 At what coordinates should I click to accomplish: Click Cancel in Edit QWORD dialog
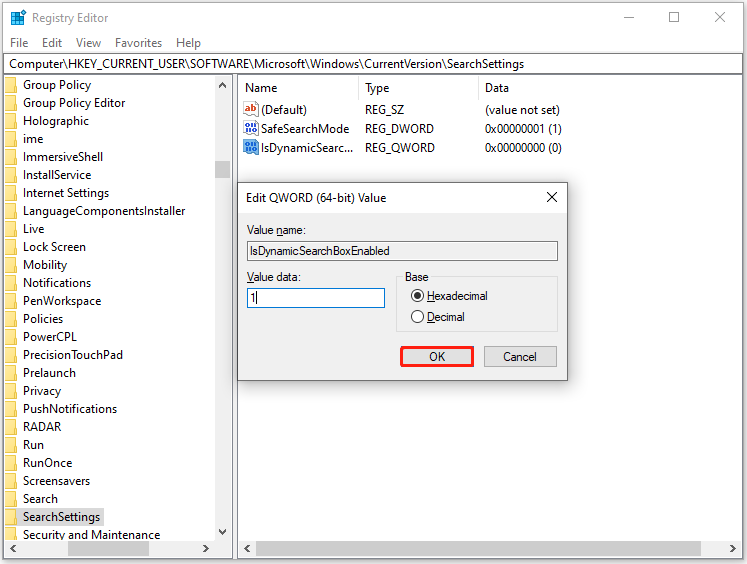tap(520, 356)
